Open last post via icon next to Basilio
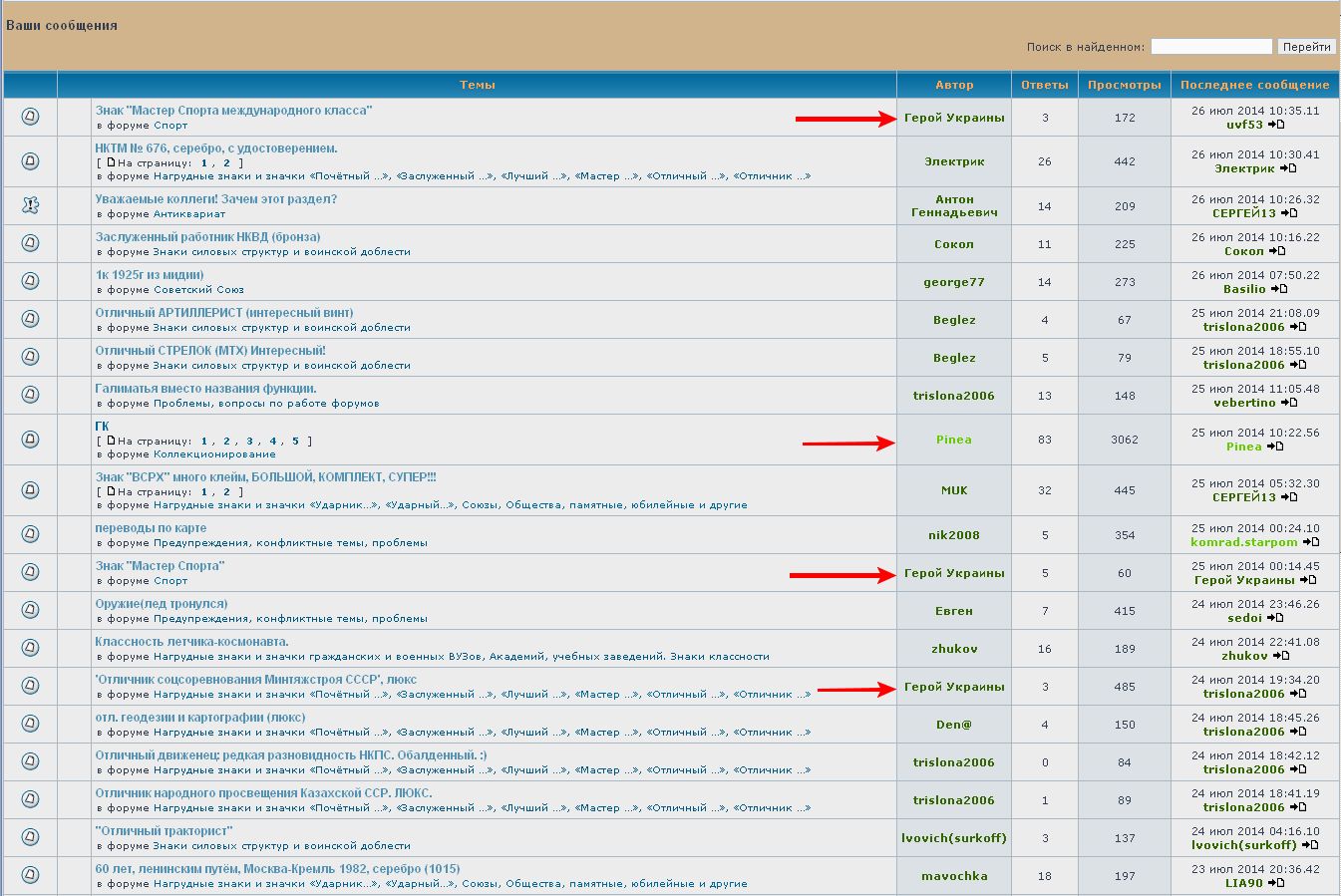This screenshot has height=896, width=1341. 1279,289
